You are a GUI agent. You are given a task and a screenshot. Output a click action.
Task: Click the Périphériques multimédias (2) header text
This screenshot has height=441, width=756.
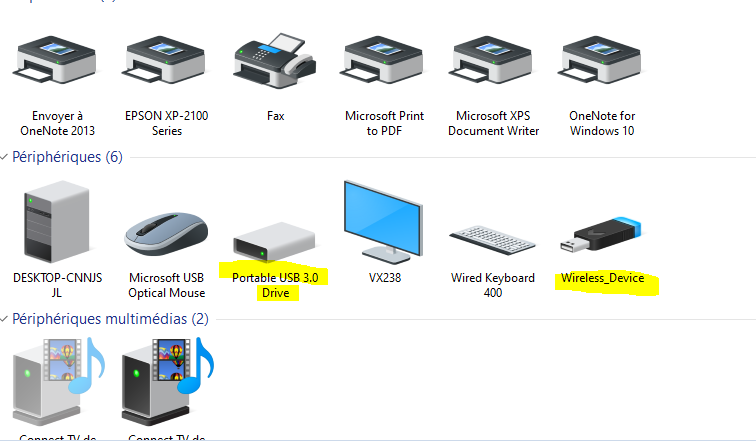pyautogui.click(x=110, y=319)
